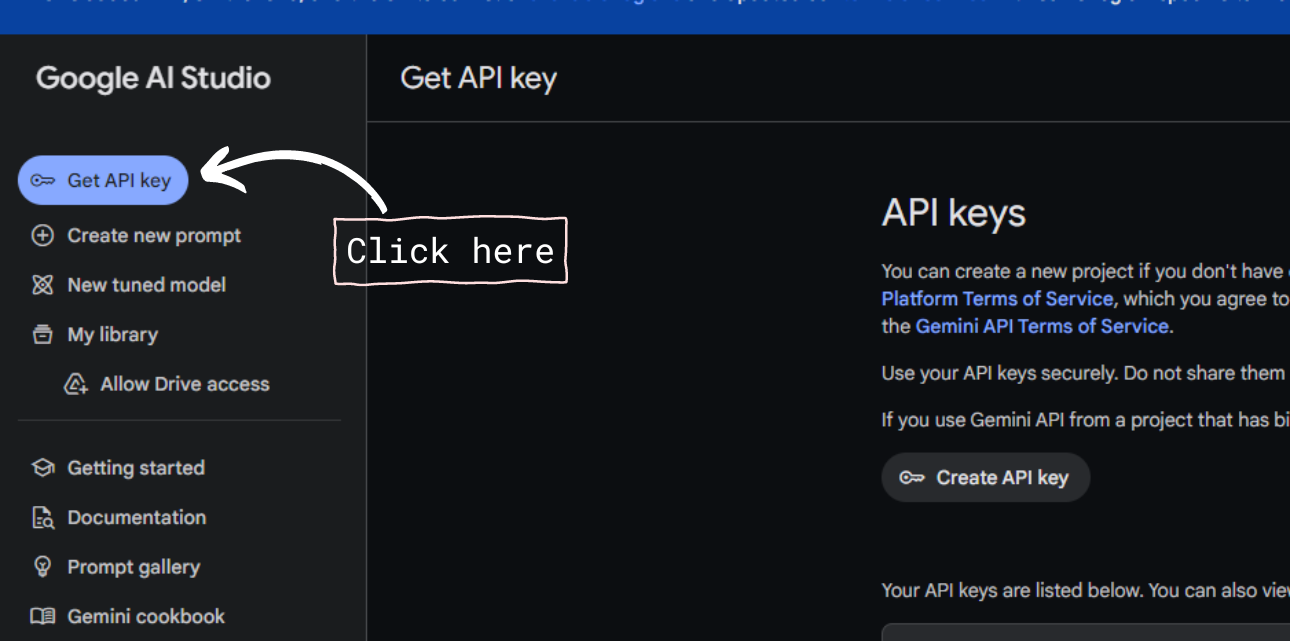Click the Prompt gallery lightbulb icon

point(42,566)
